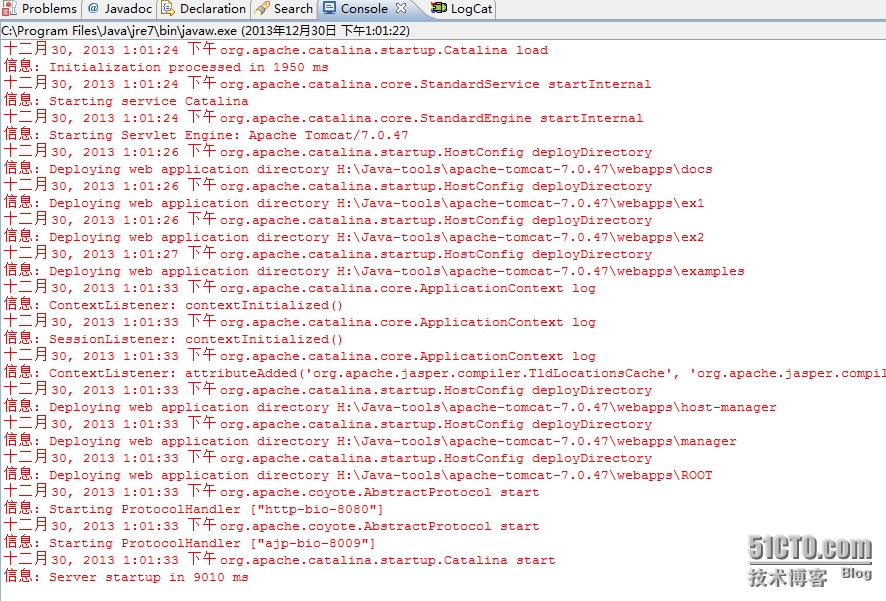Click the line deploying webapps\host-manager
Image resolution: width=886 pixels, height=601 pixels.
pos(390,406)
